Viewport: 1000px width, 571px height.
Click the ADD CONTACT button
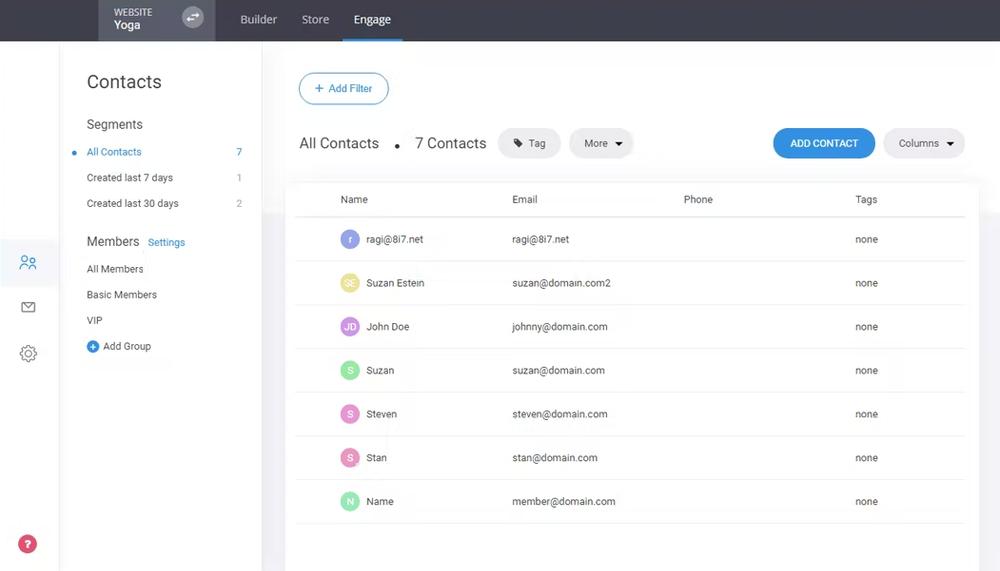(x=824, y=144)
